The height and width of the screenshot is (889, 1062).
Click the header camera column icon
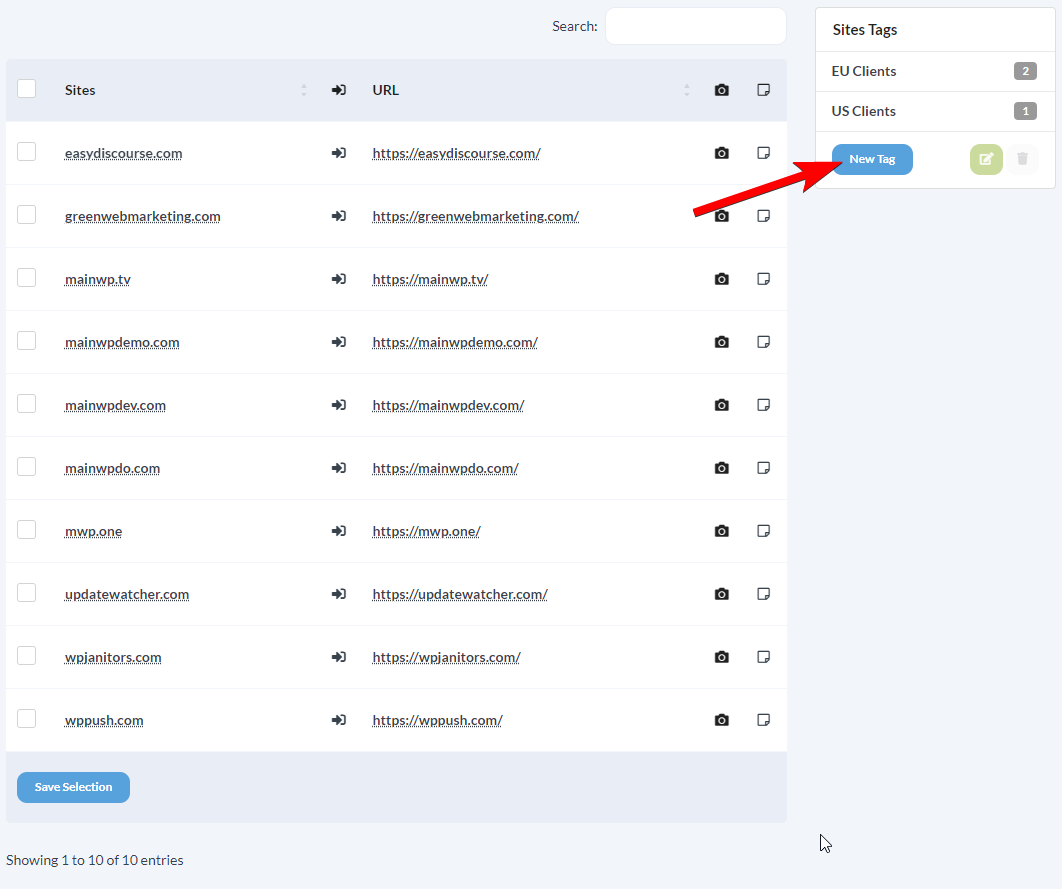(x=721, y=90)
